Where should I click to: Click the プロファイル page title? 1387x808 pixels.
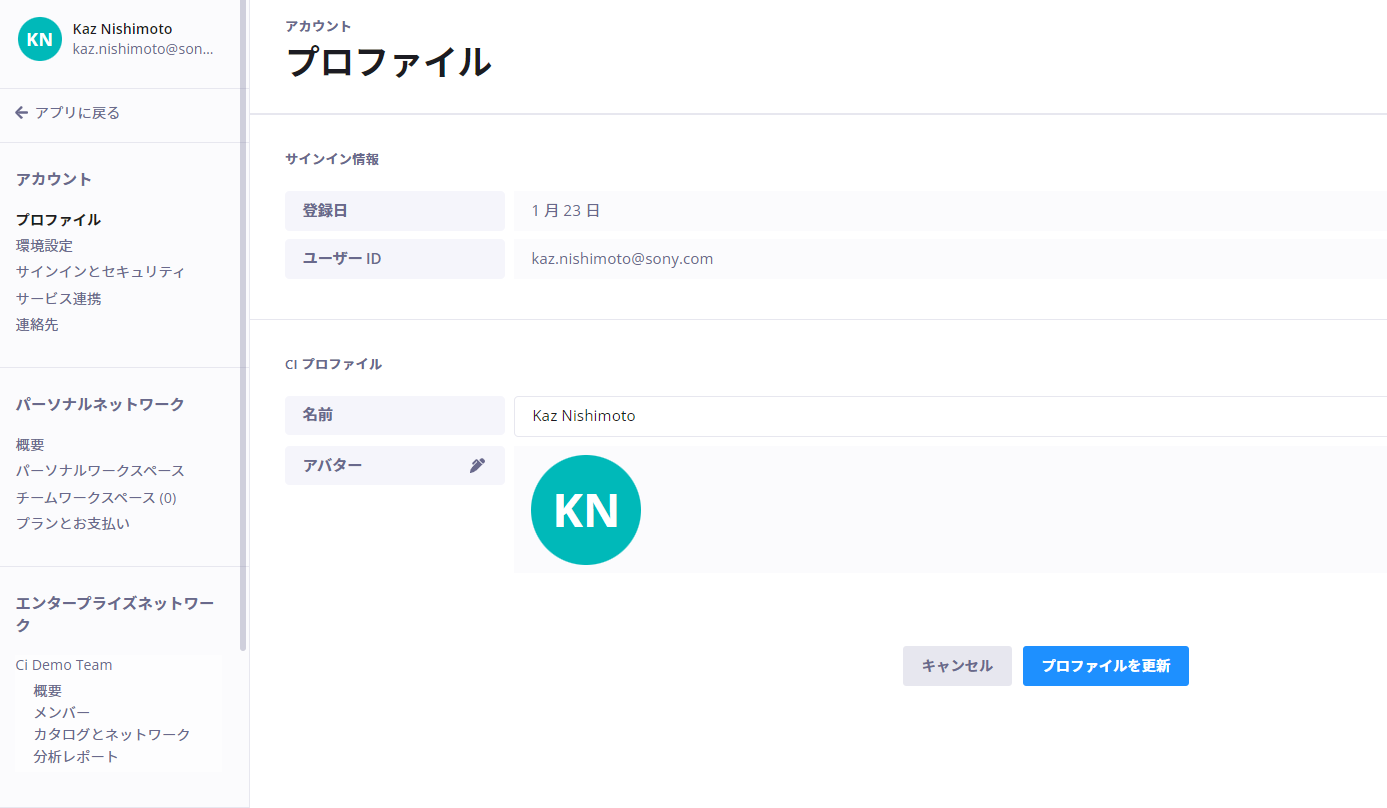[389, 62]
